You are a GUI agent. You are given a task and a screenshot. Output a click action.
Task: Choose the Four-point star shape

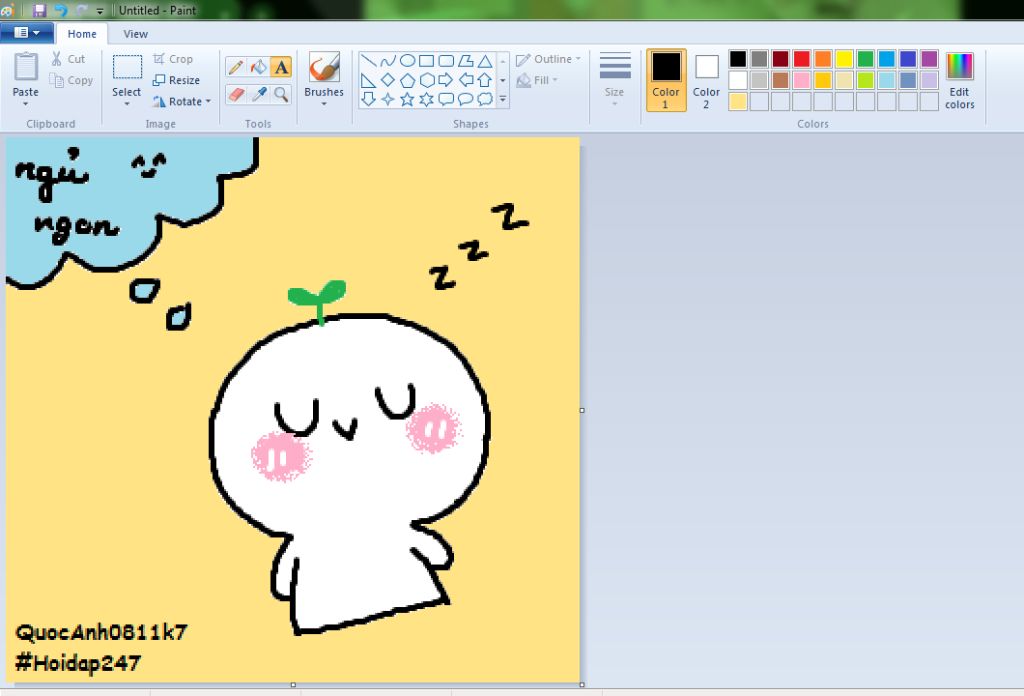[x=388, y=99]
